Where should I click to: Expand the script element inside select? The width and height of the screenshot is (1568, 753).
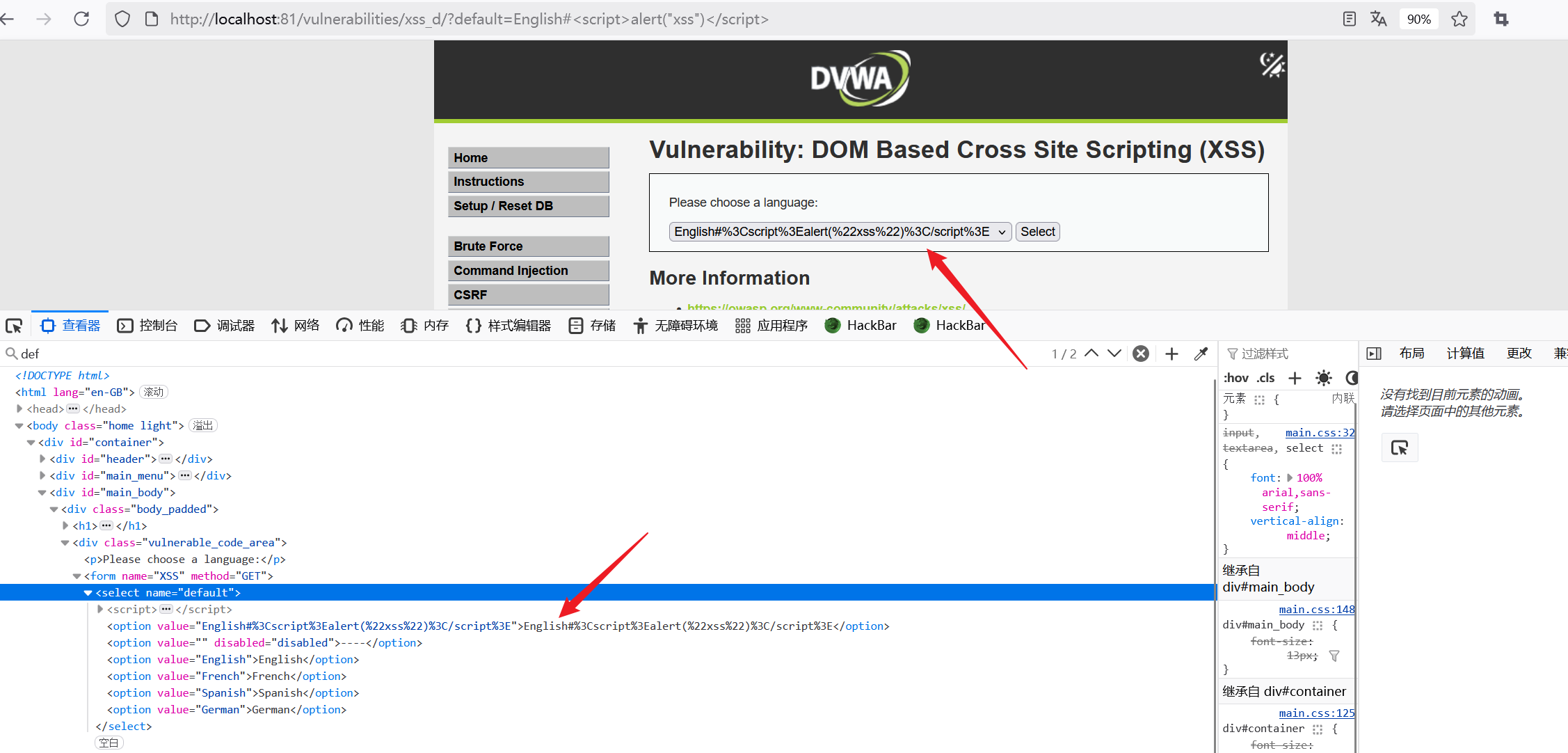pyautogui.click(x=100, y=610)
